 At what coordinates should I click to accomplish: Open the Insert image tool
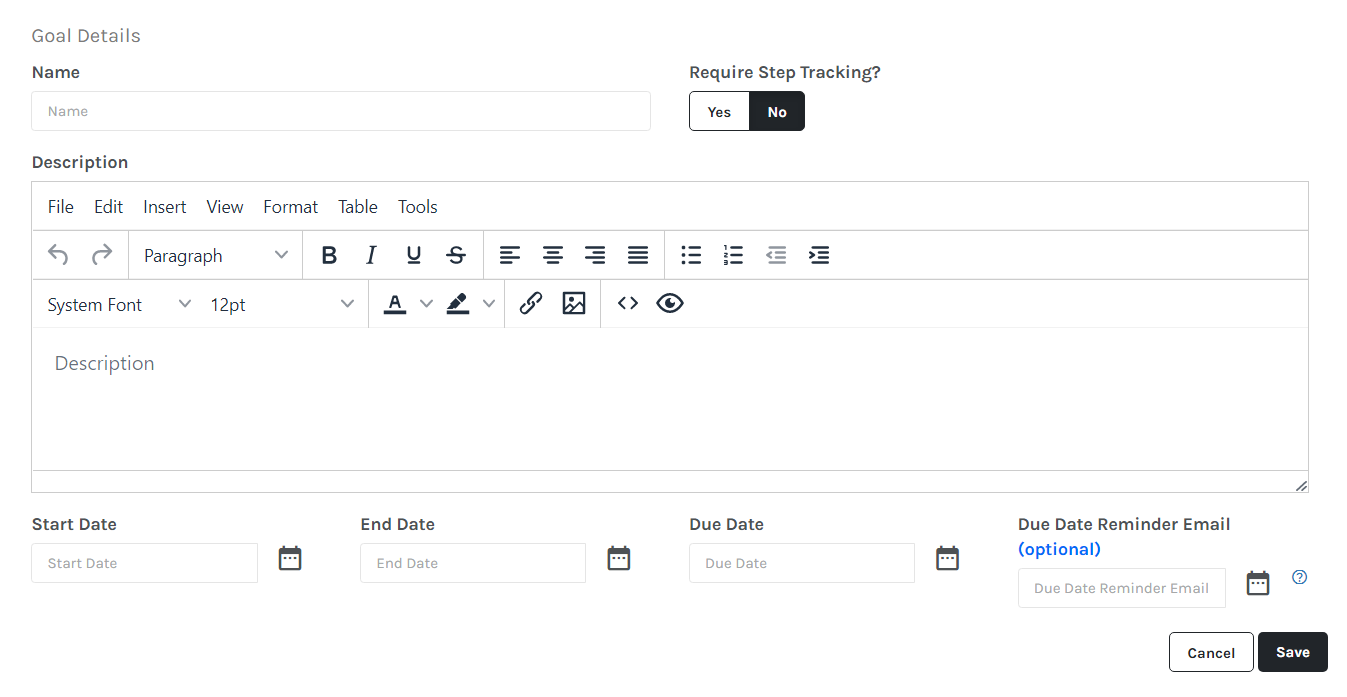pos(574,304)
